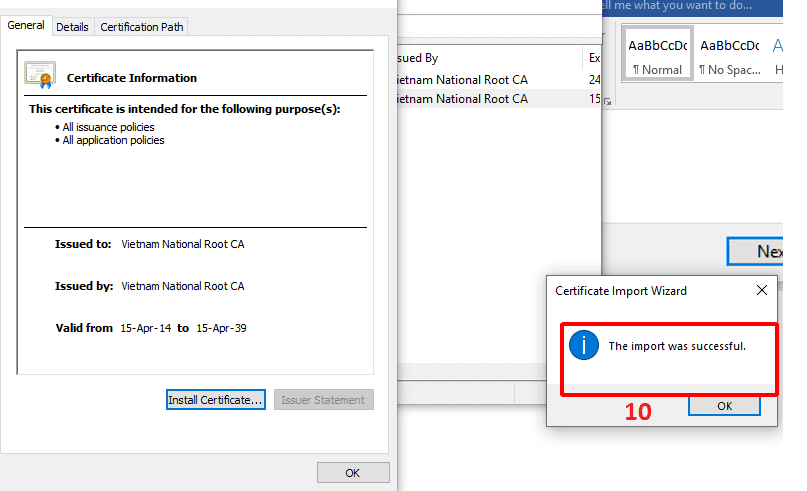The height and width of the screenshot is (491, 807).
Task: Click the Next button behind the wizard
Action: coord(755,251)
